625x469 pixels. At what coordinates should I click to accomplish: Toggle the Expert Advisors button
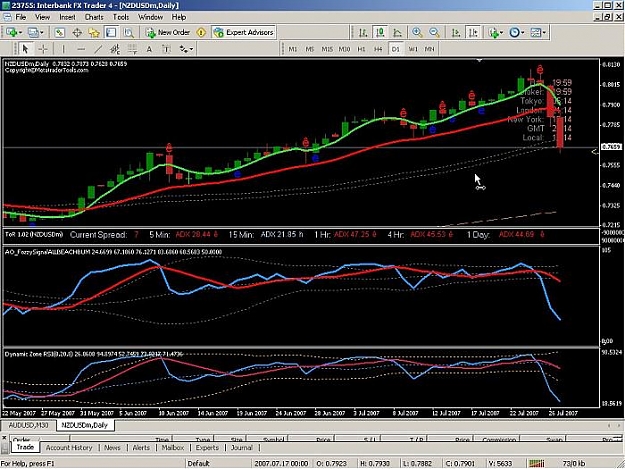(244, 33)
